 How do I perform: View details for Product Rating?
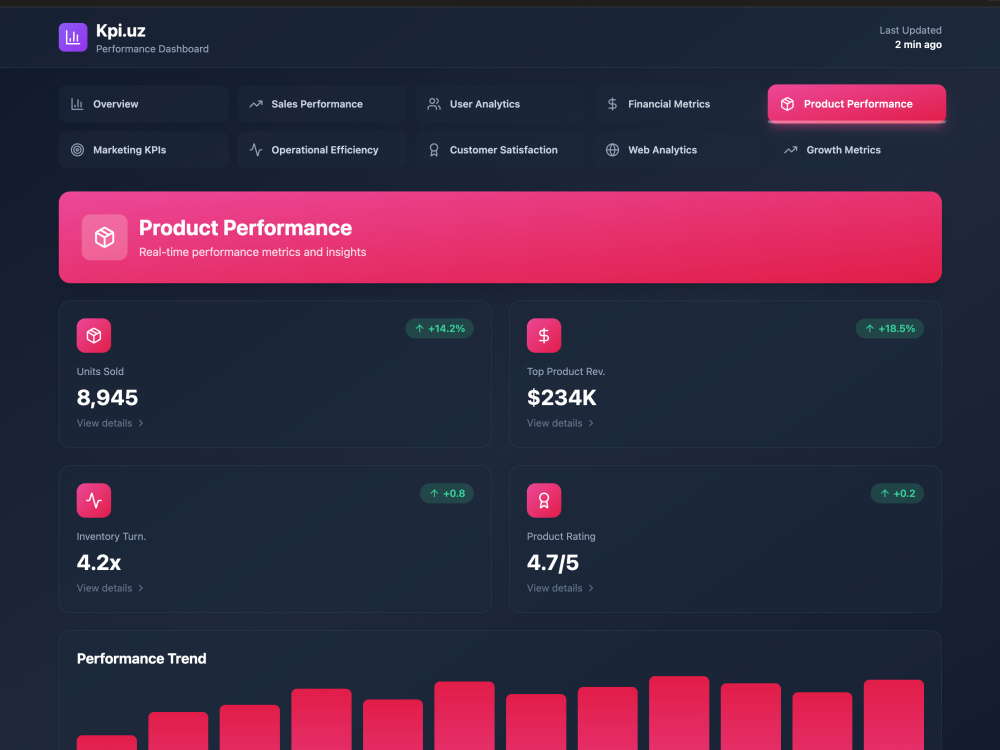point(561,588)
